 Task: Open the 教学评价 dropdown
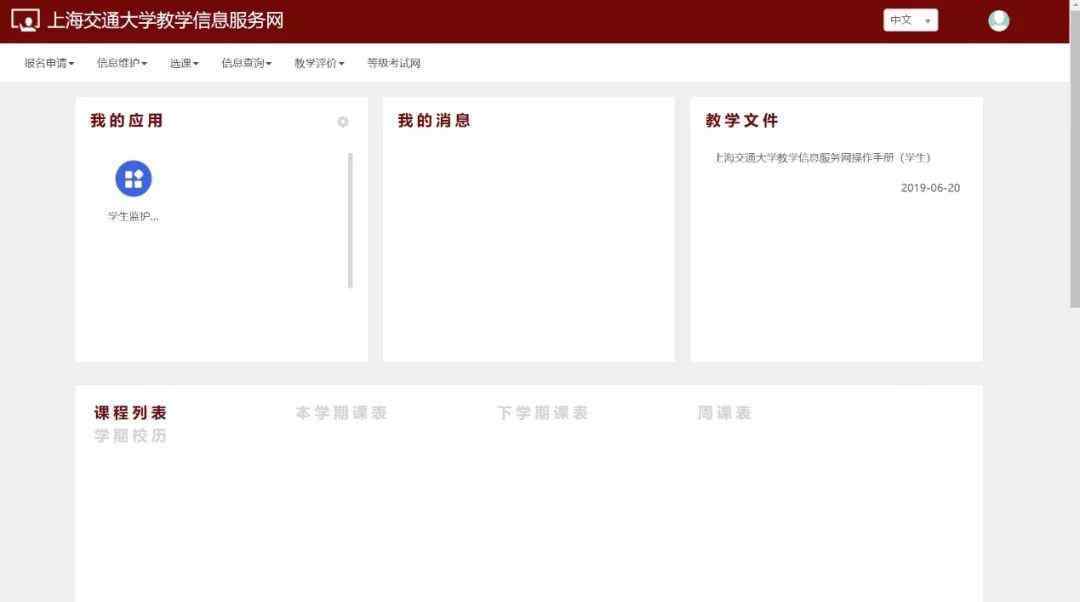tap(319, 63)
